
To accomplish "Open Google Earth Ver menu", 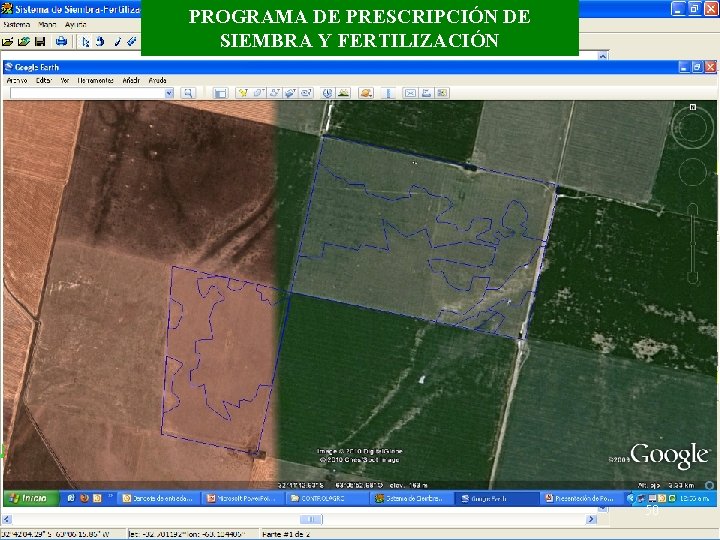I will click(65, 80).
